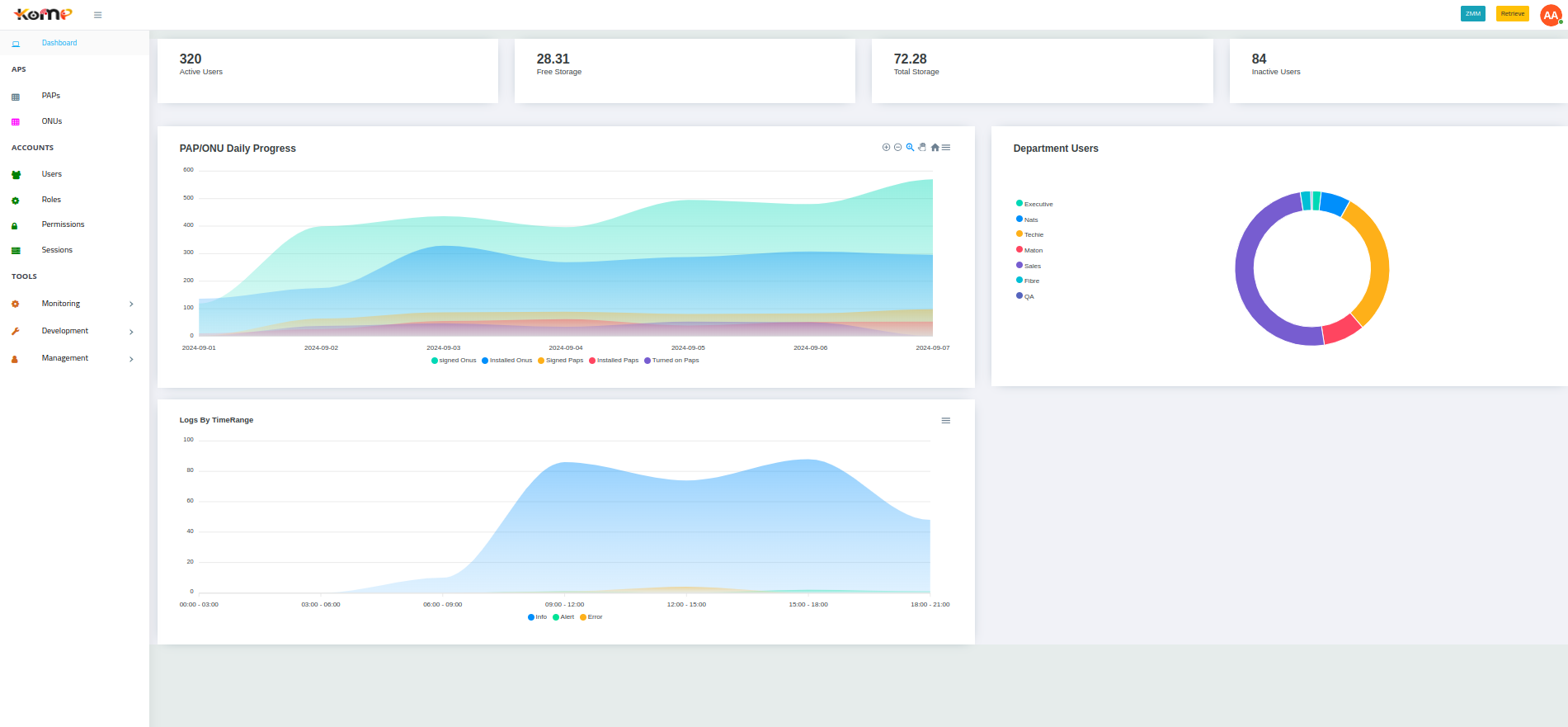The width and height of the screenshot is (1568, 727).
Task: Open the Logs By TimeRange chart menu
Action: point(946,421)
